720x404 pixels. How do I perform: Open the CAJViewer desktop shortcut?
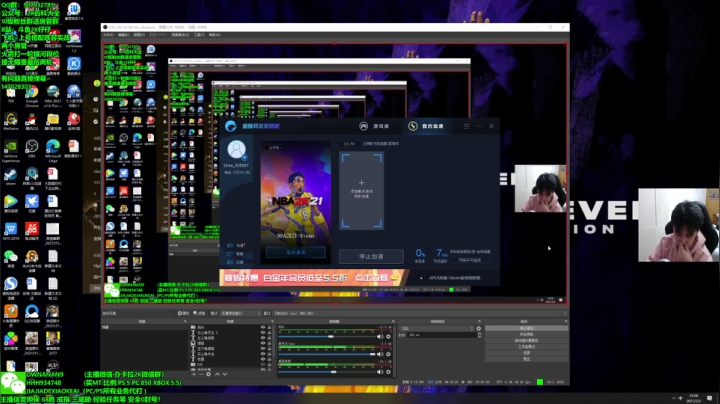pos(74,39)
